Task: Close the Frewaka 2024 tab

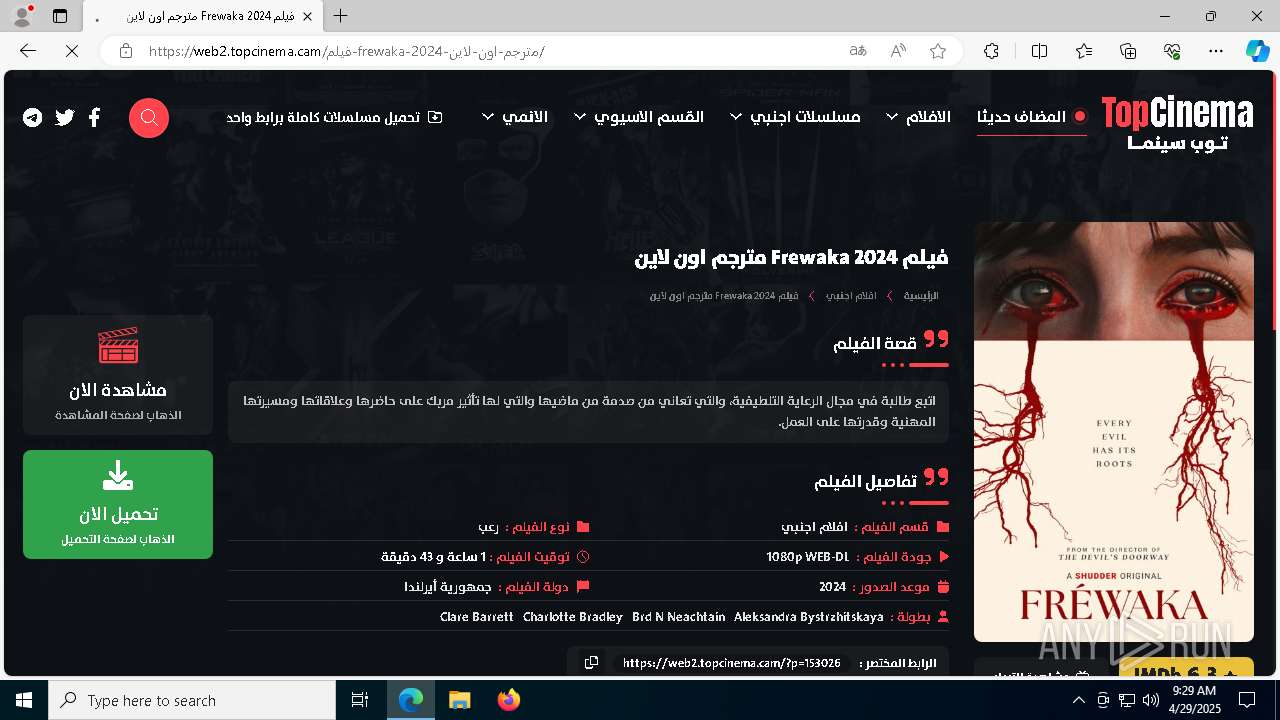Action: [308, 17]
